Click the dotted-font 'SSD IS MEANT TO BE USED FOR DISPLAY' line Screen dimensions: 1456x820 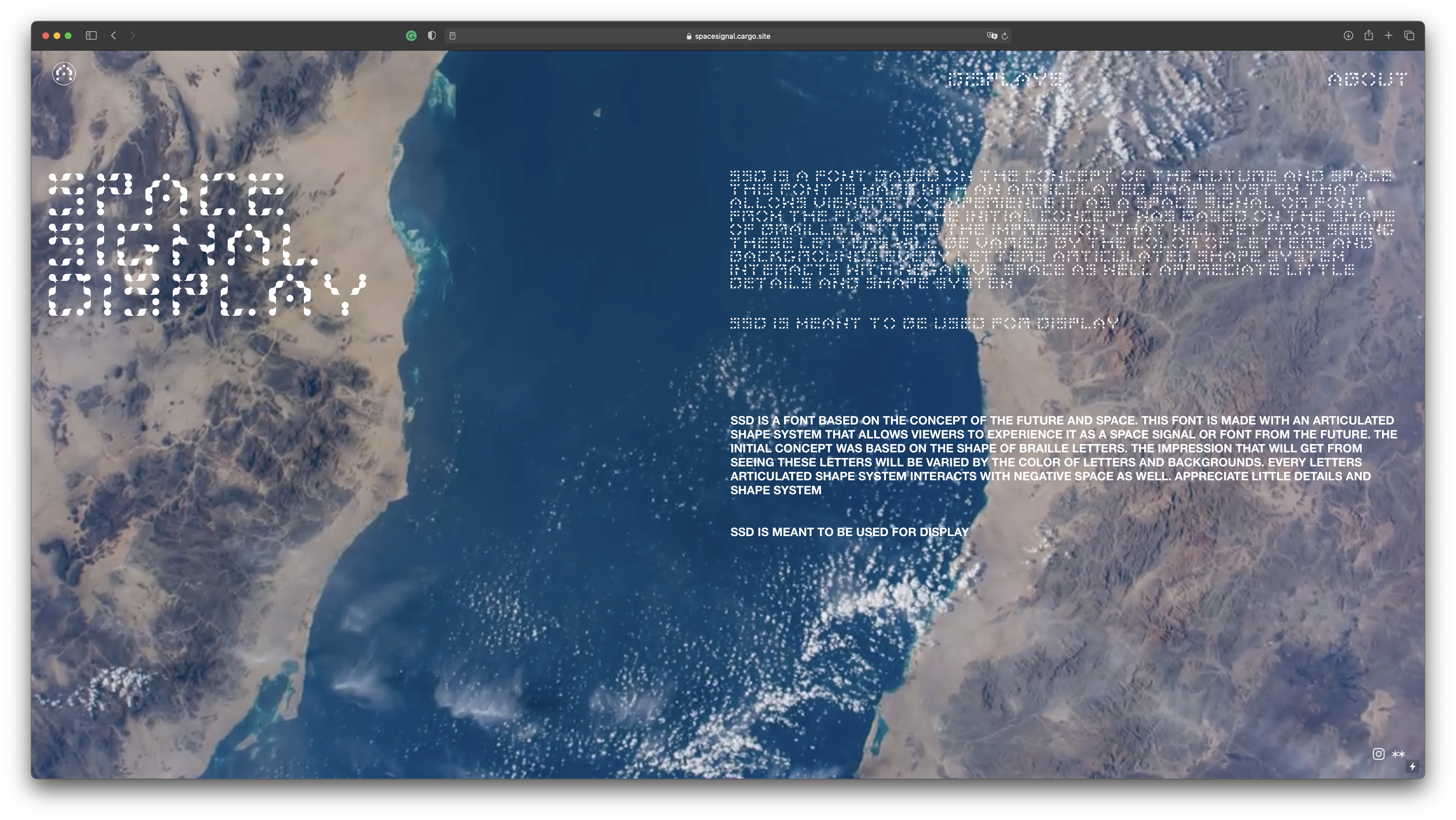924,323
